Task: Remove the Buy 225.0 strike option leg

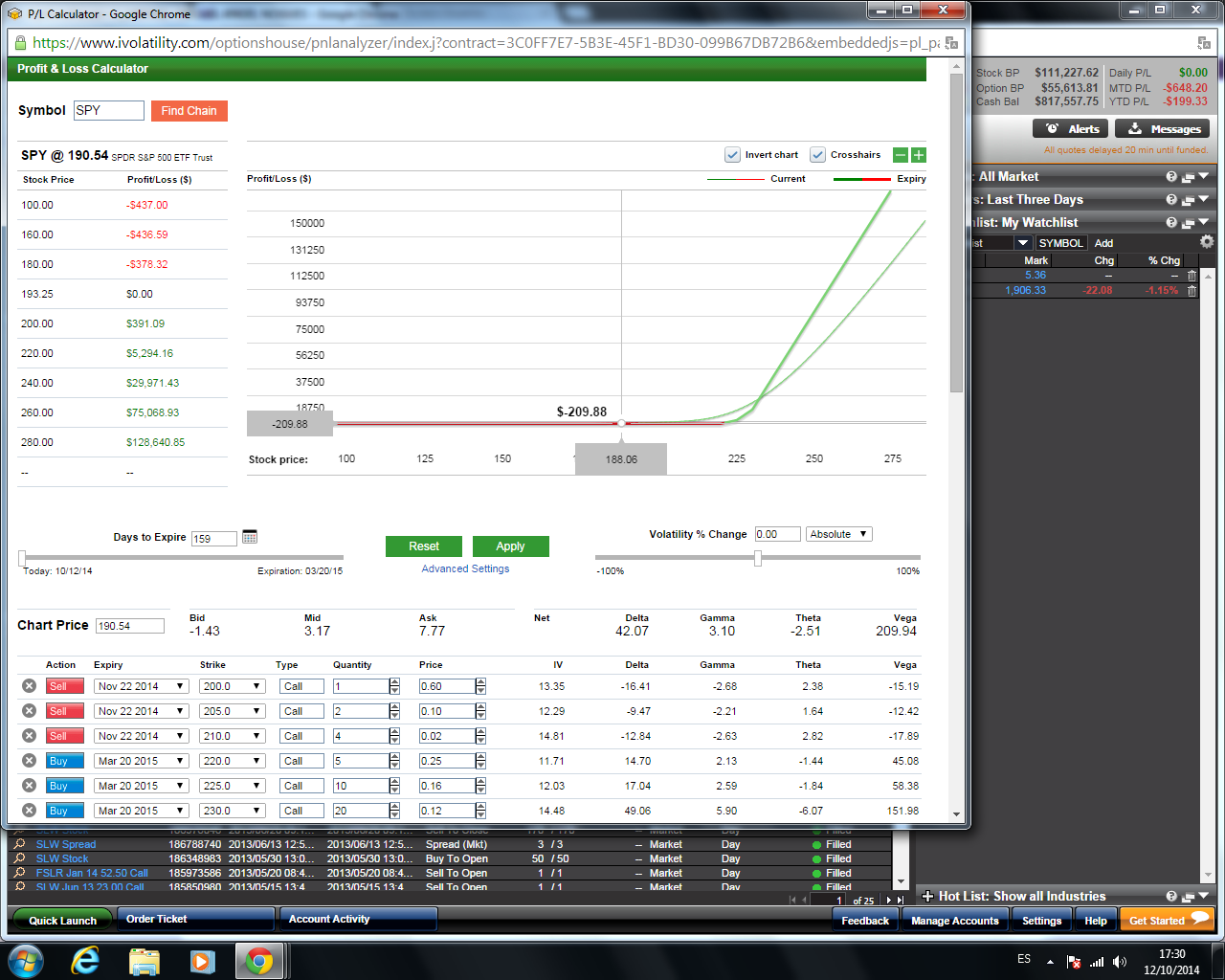Action: (29, 786)
